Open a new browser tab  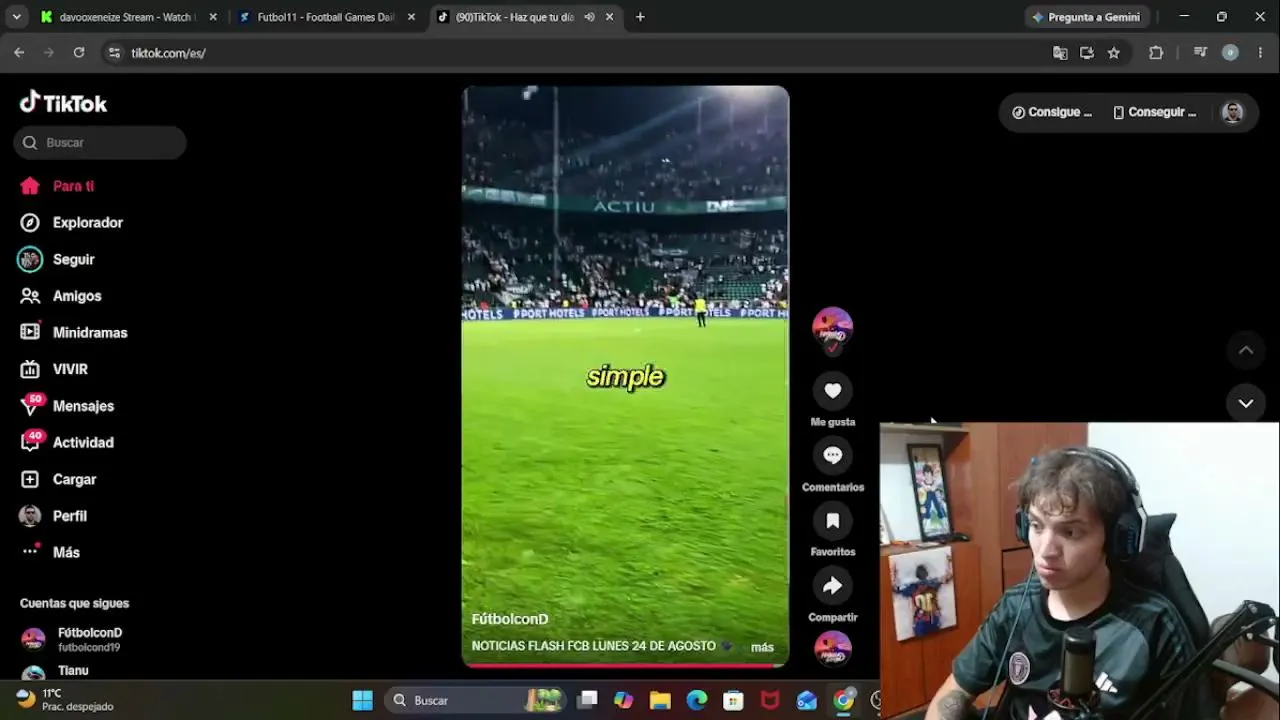click(640, 17)
